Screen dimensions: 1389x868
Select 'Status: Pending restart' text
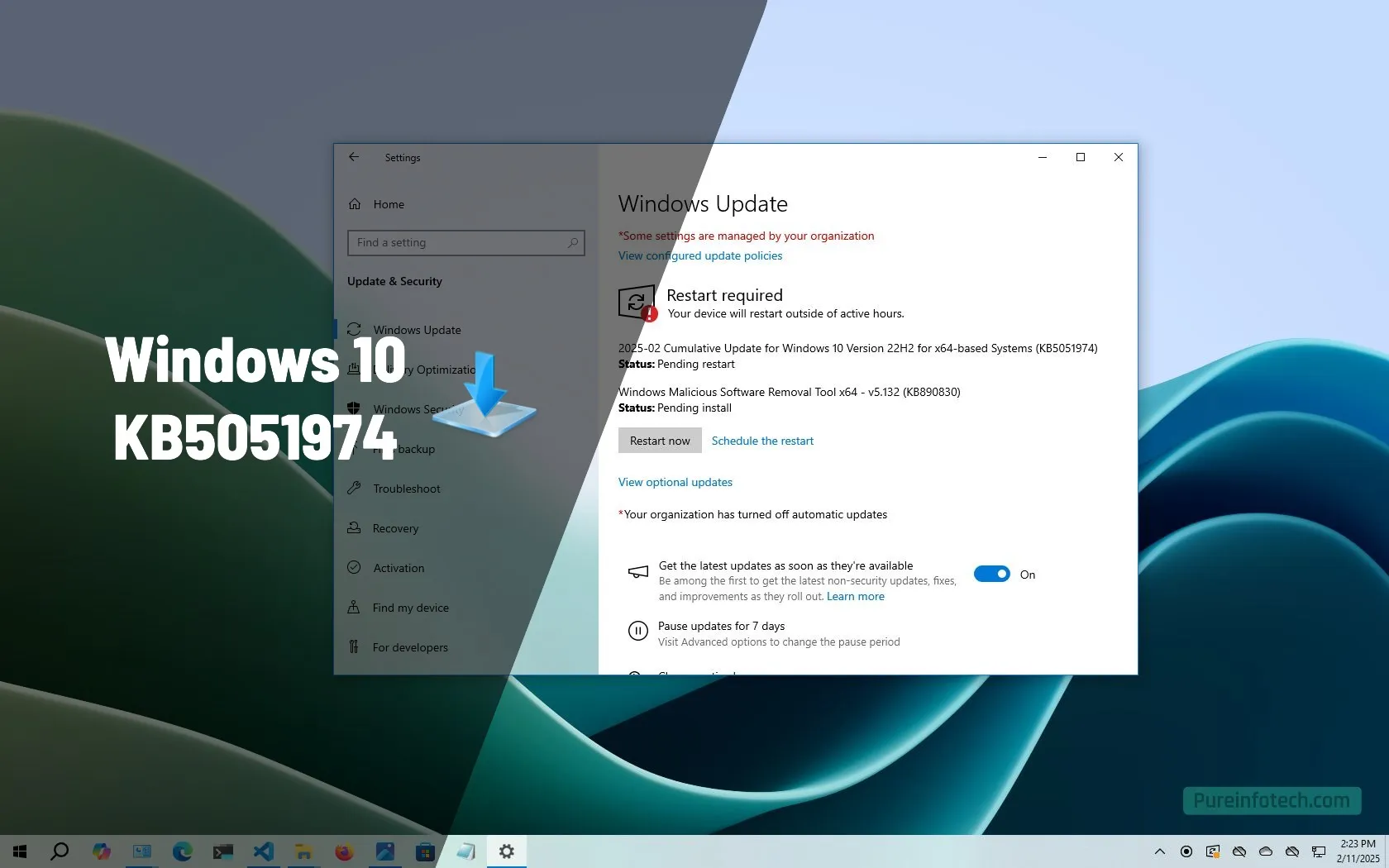pos(676,364)
